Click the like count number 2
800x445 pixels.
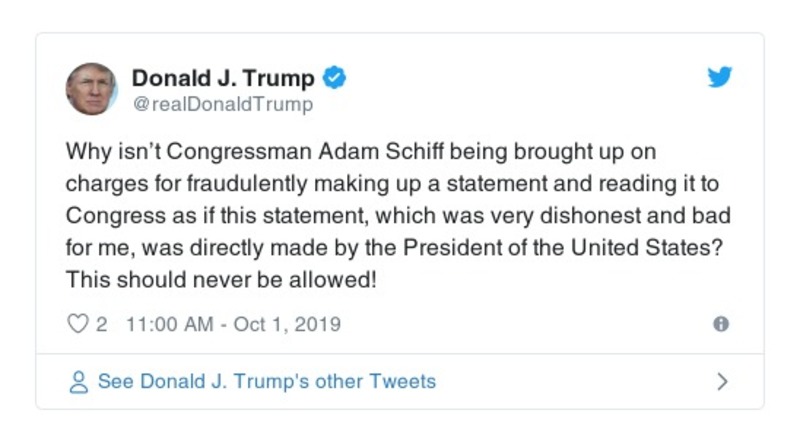[101, 324]
